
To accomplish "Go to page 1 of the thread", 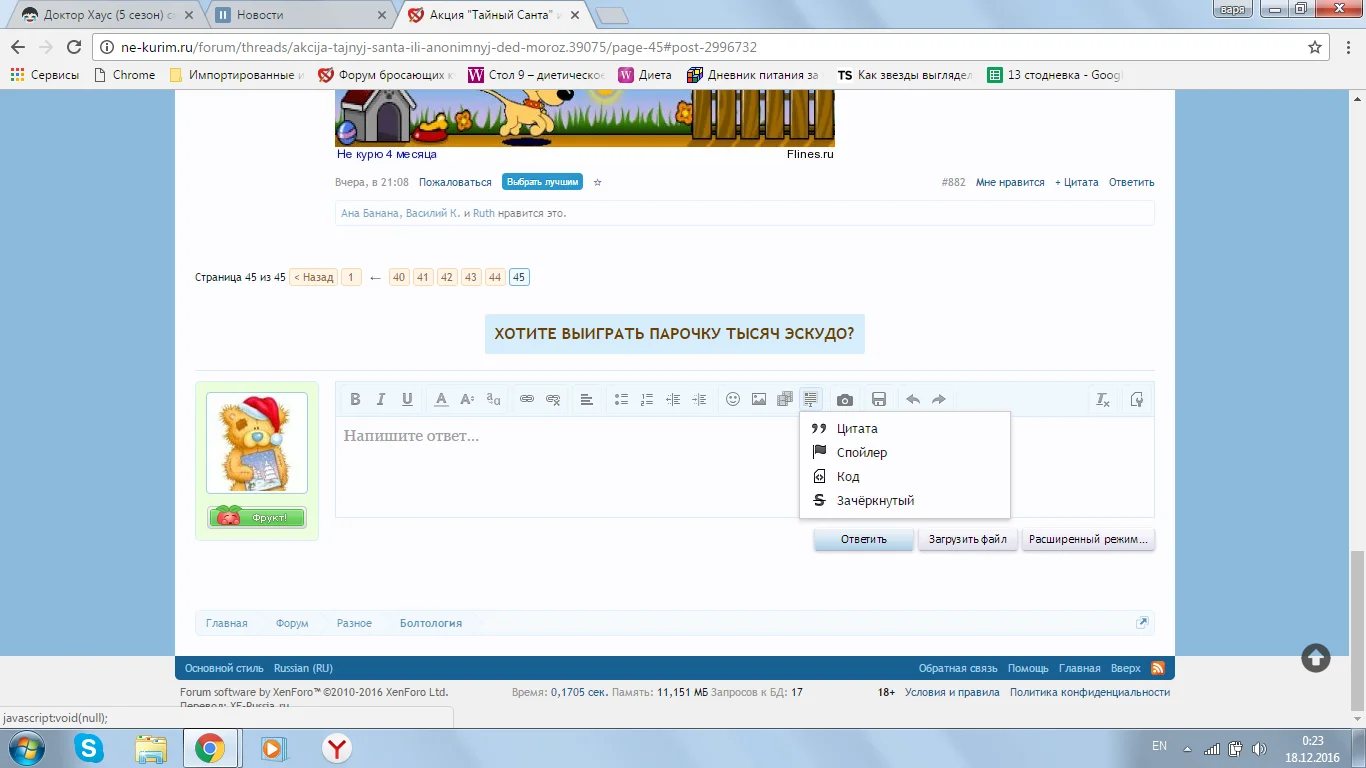I will click(x=351, y=277).
